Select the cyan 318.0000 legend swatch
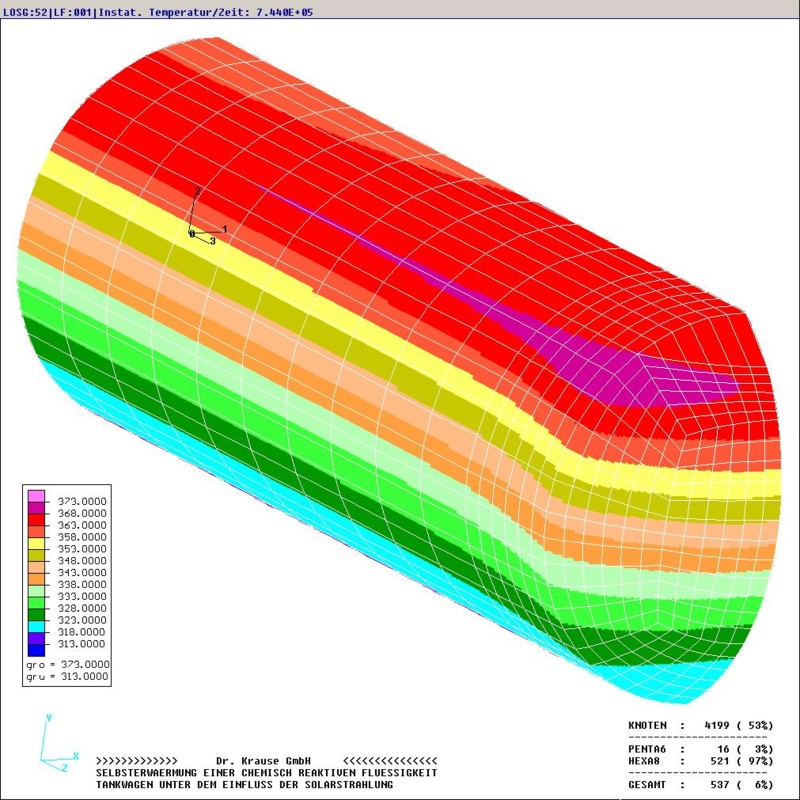The image size is (800, 800). tap(36, 627)
